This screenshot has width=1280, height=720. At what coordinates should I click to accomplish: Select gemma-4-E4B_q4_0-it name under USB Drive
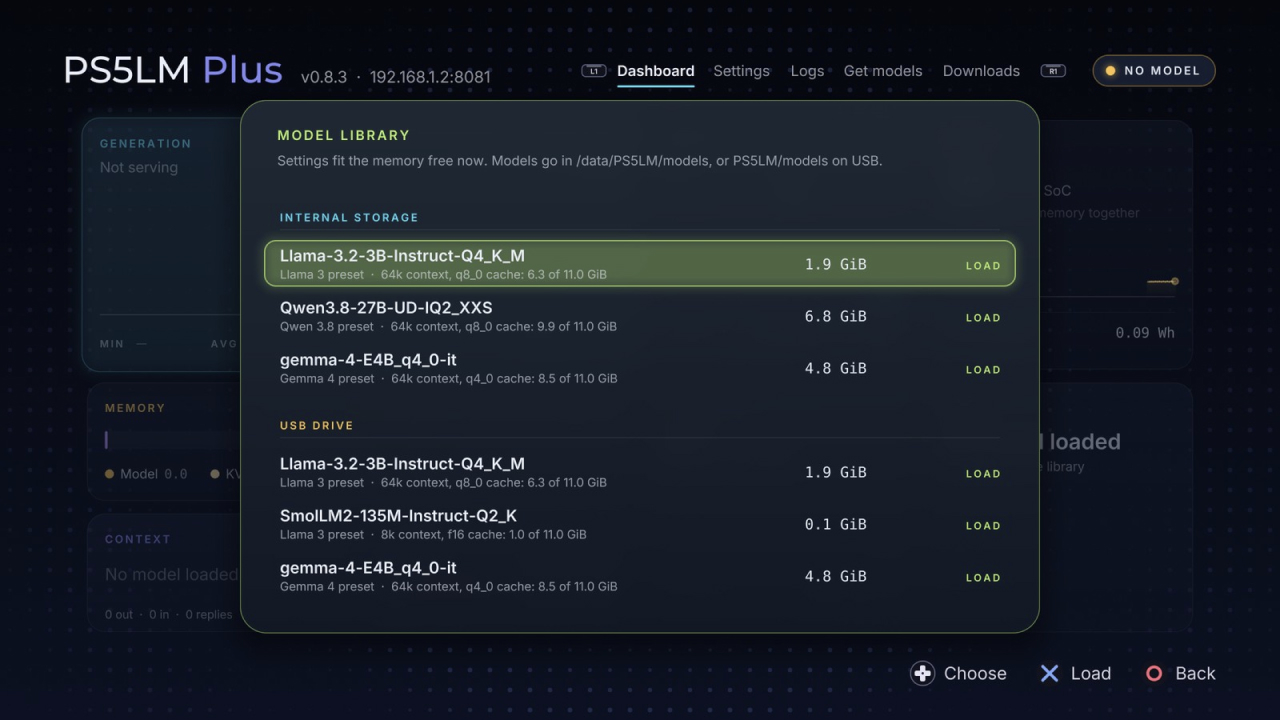(368, 568)
